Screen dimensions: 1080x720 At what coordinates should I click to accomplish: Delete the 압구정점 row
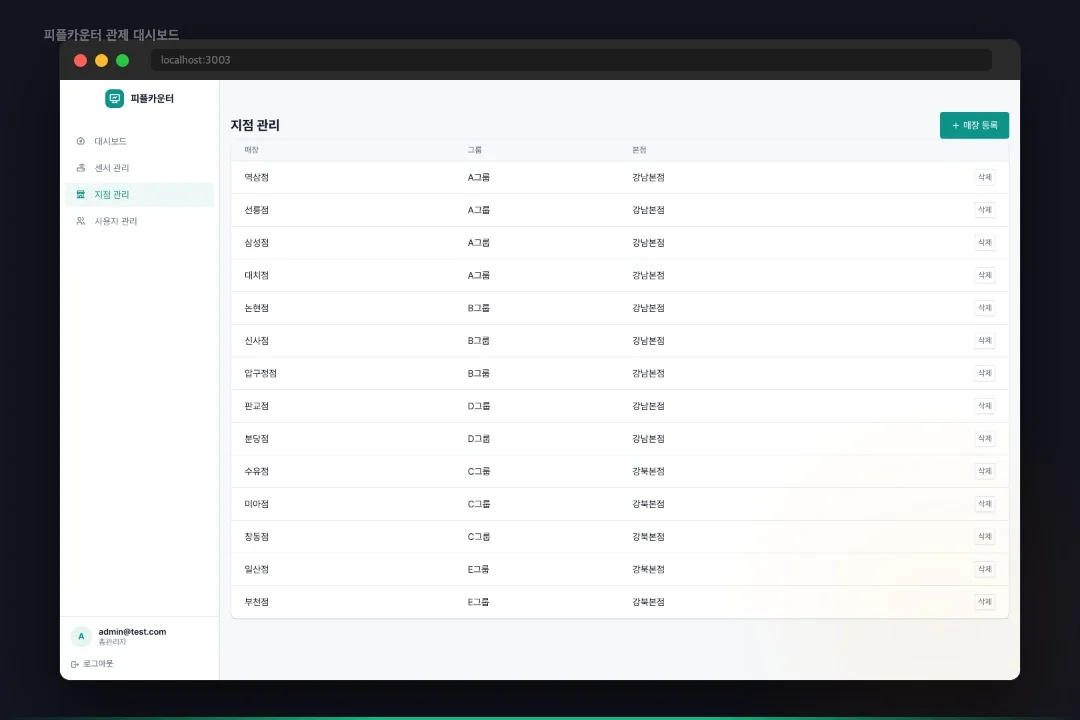(x=984, y=373)
